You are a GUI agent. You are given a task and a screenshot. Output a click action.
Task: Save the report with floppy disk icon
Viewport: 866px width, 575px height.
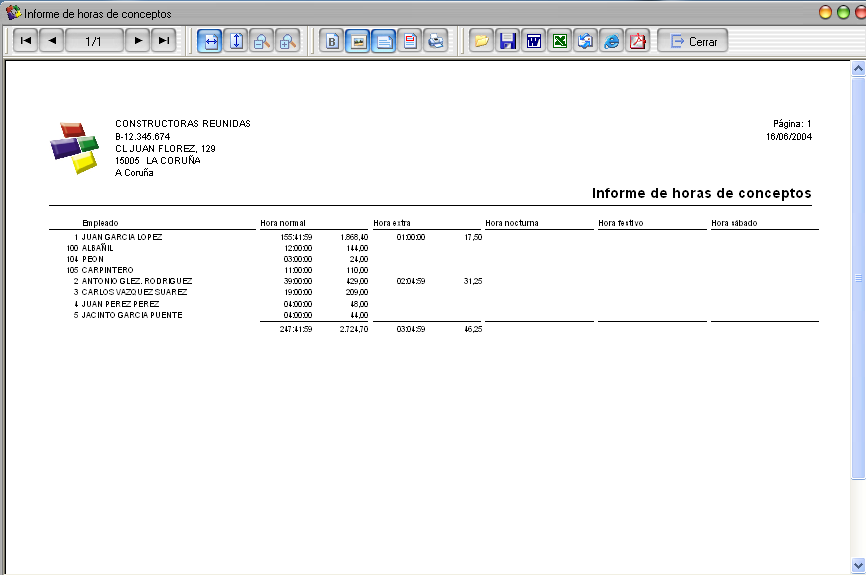[x=508, y=41]
